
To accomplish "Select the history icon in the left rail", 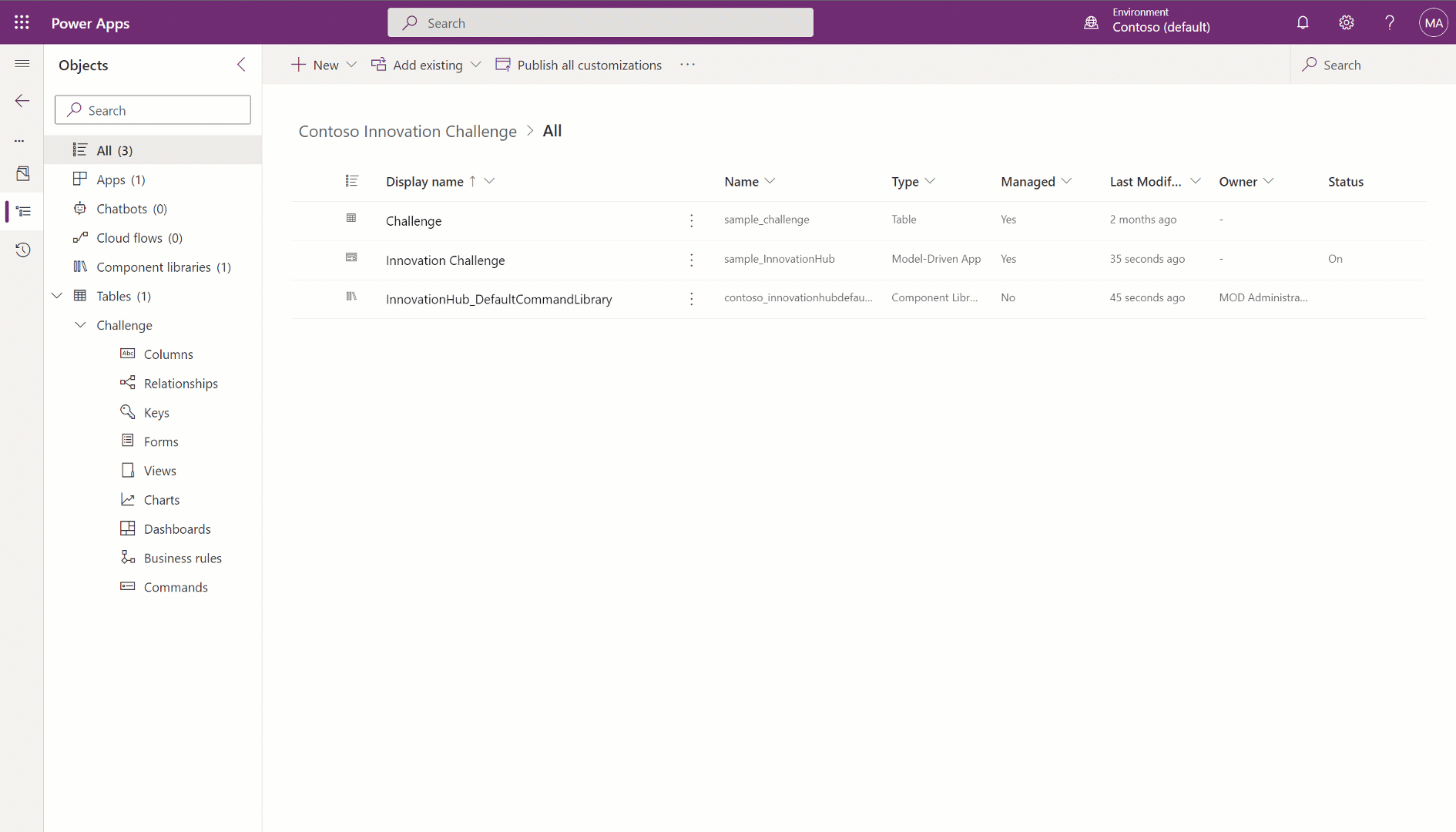I will pos(22,250).
